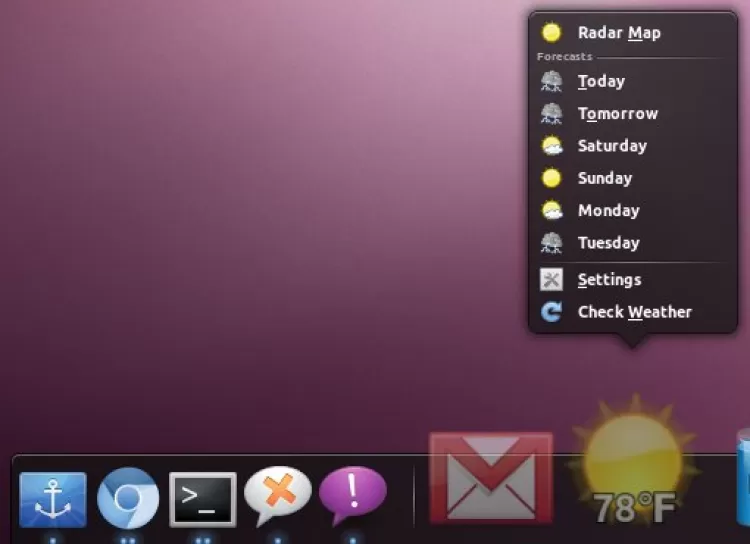This screenshot has height=544, width=750.
Task: Choose the Saturday forecast
Action: coord(612,146)
